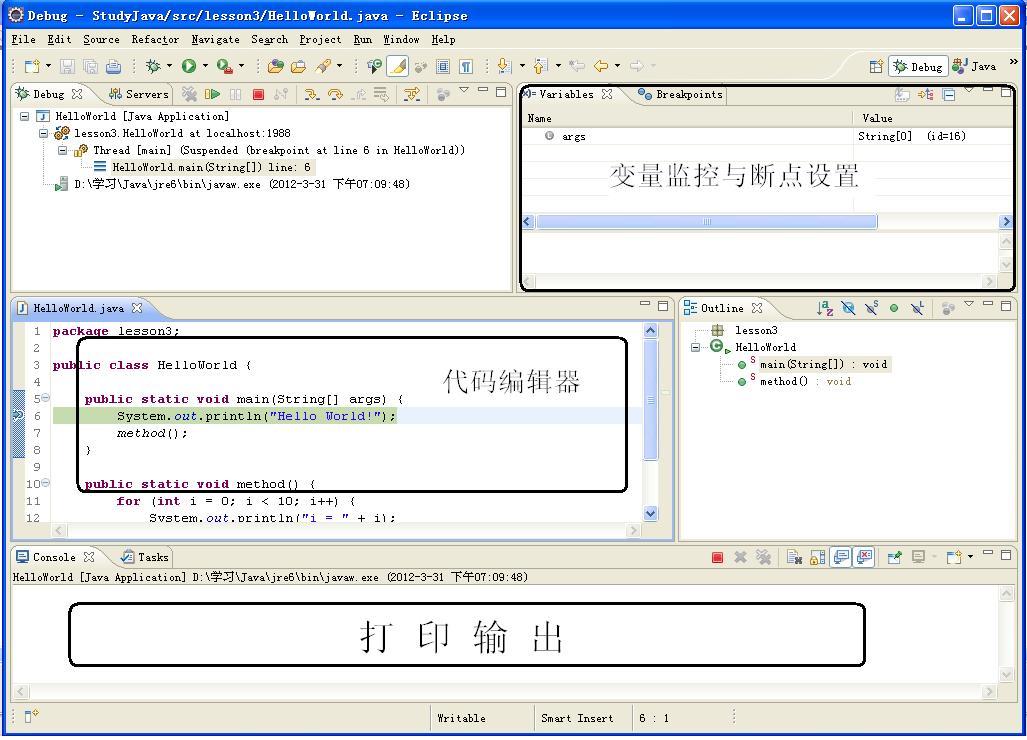The height and width of the screenshot is (740, 1027).
Task: Click Open Console icon
Action: pos(954,557)
